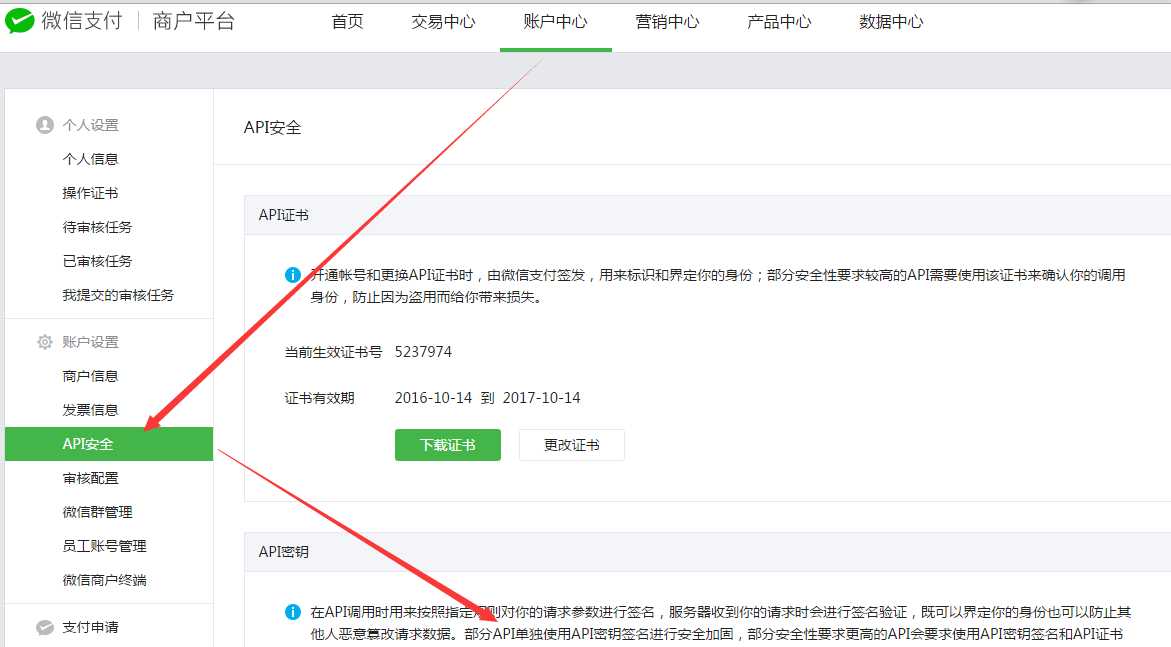Click the expiry date 2017-10-14
This screenshot has width=1171, height=647.
pyautogui.click(x=541, y=398)
